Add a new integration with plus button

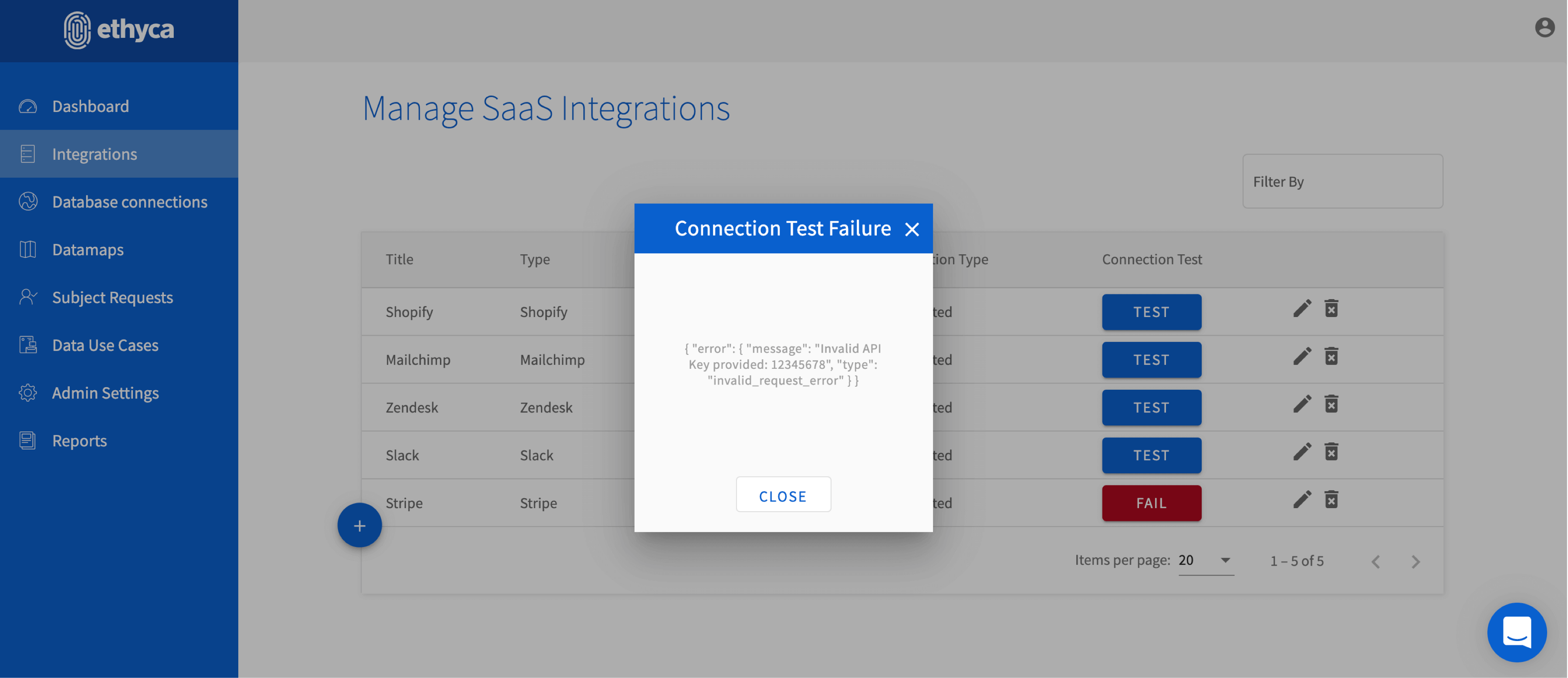pyautogui.click(x=359, y=525)
